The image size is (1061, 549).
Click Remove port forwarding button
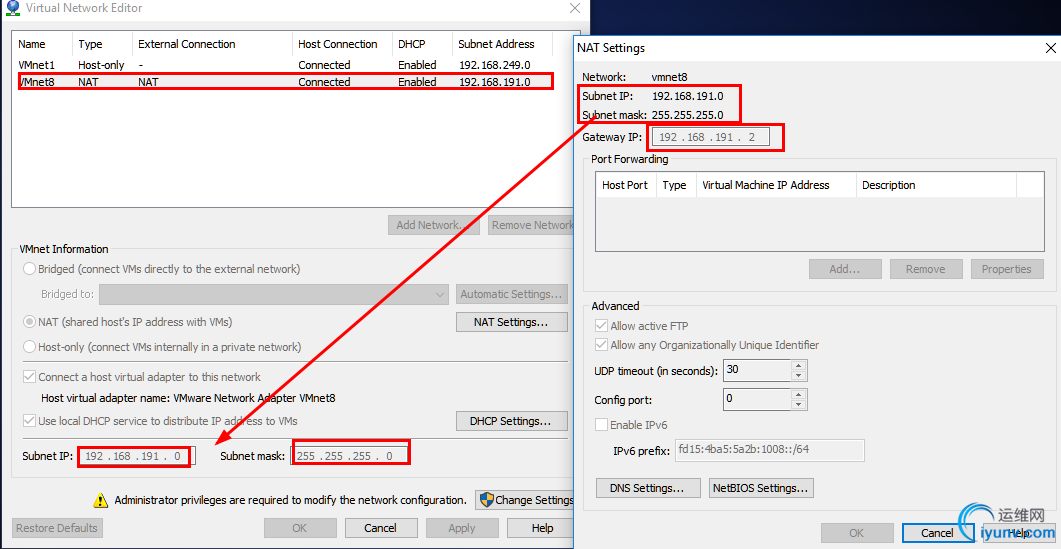pos(926,269)
